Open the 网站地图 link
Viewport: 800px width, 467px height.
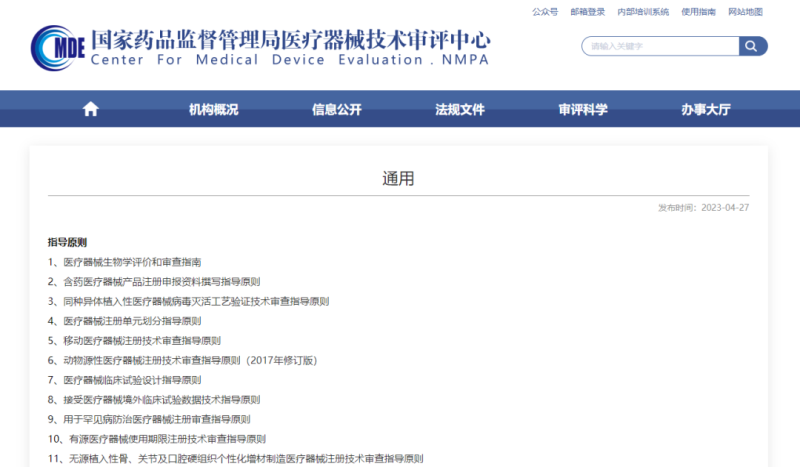745,12
